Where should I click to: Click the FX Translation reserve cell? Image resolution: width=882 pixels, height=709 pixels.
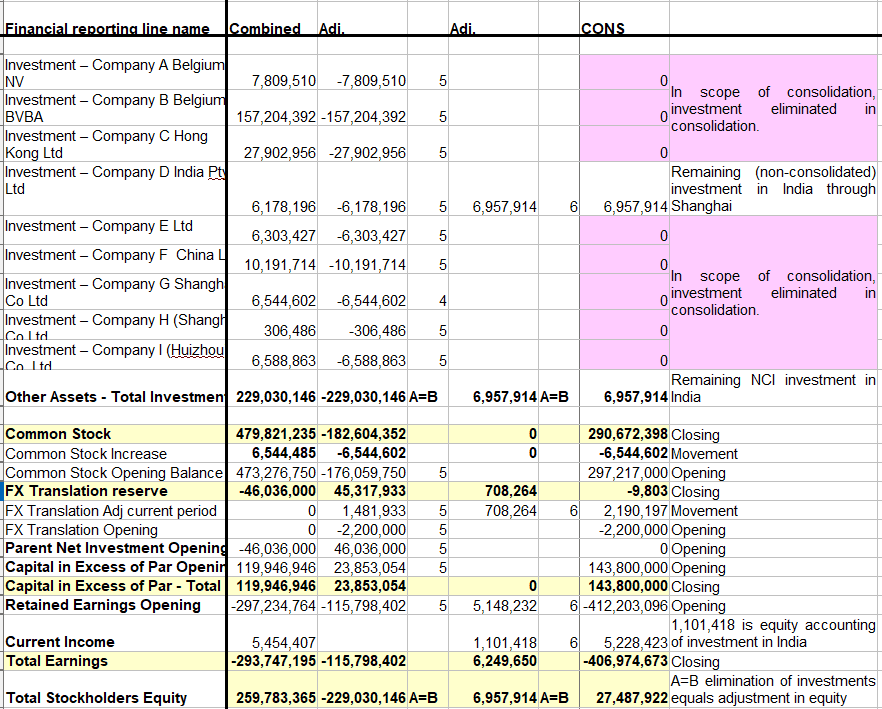80,491
